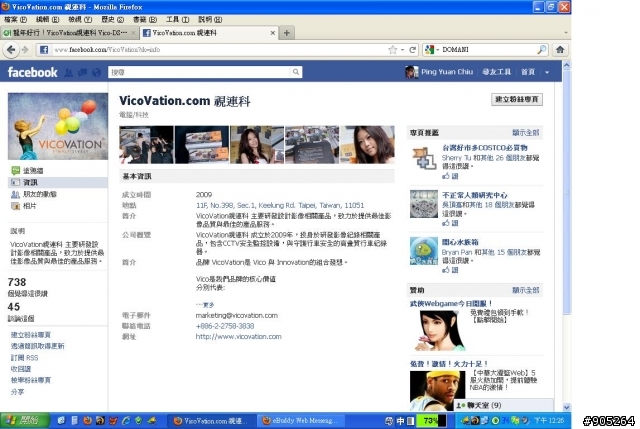Screen dimensions: 640x429
Task: Open the chat bar 聊天室 (9)
Action: pyautogui.click(x=504, y=405)
